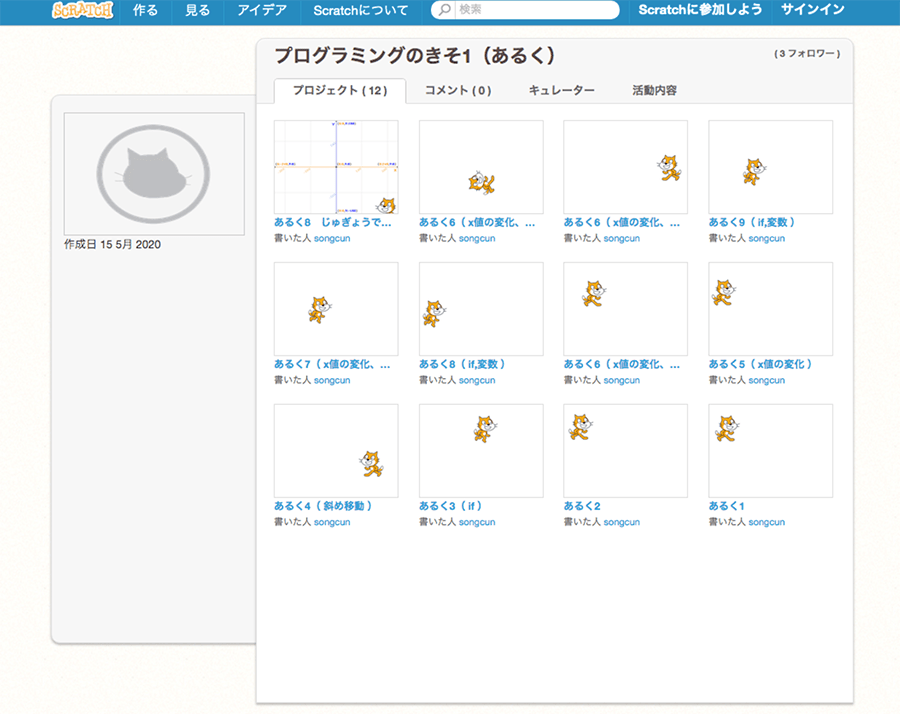Click songcun author under あるく3（if）

477,522
